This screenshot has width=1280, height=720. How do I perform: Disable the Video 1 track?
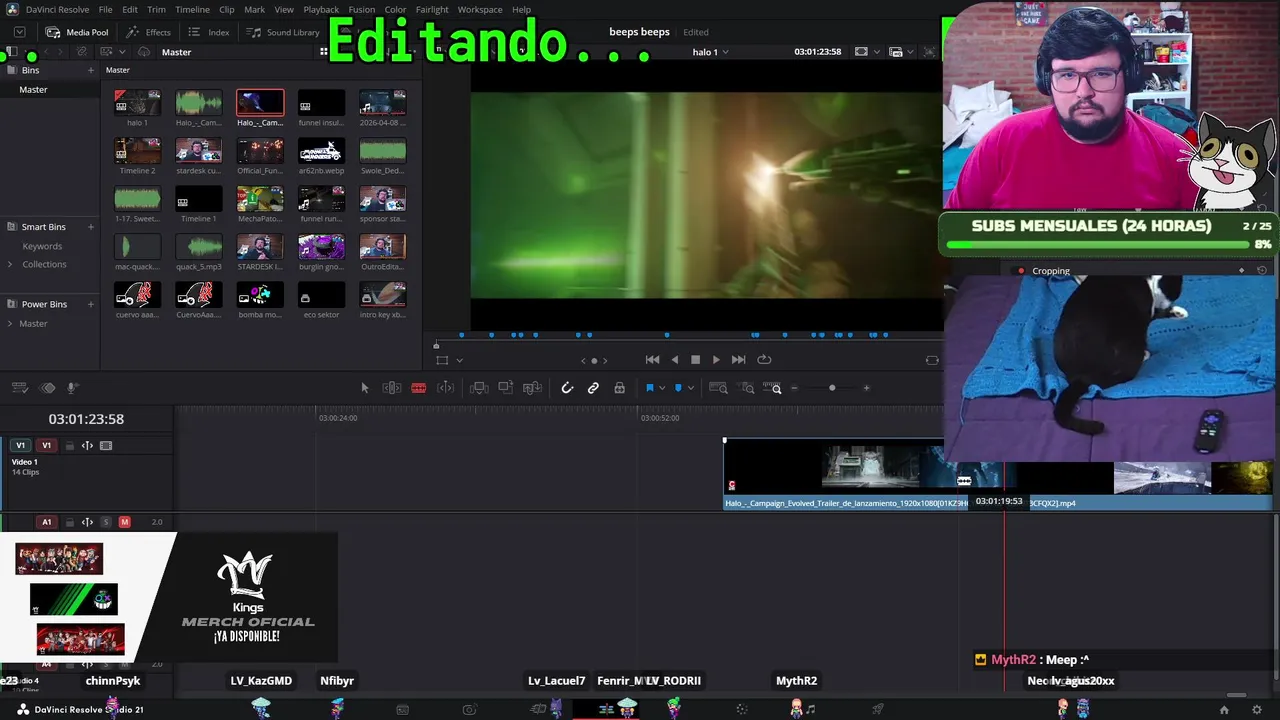click(x=106, y=446)
